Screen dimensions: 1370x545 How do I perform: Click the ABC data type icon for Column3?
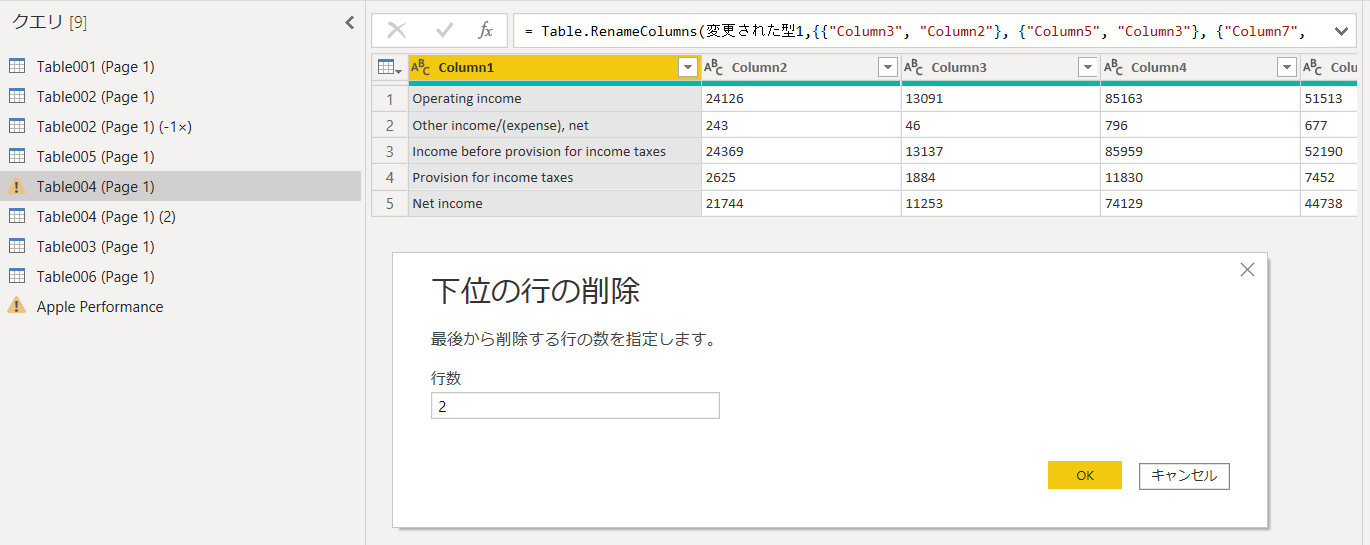(x=914, y=67)
